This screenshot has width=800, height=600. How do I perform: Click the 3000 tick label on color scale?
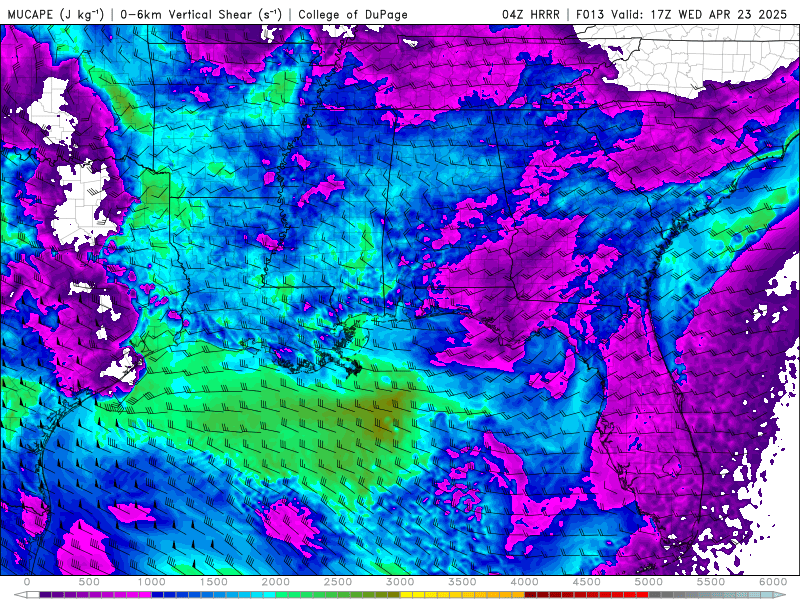pyautogui.click(x=400, y=582)
